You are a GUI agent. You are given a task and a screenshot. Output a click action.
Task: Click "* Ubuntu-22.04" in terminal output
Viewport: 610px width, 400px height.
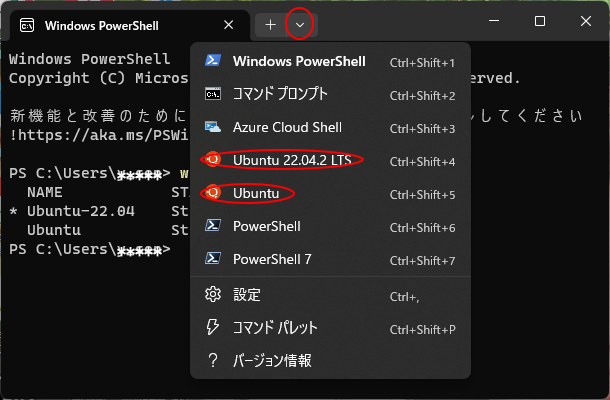72,211
